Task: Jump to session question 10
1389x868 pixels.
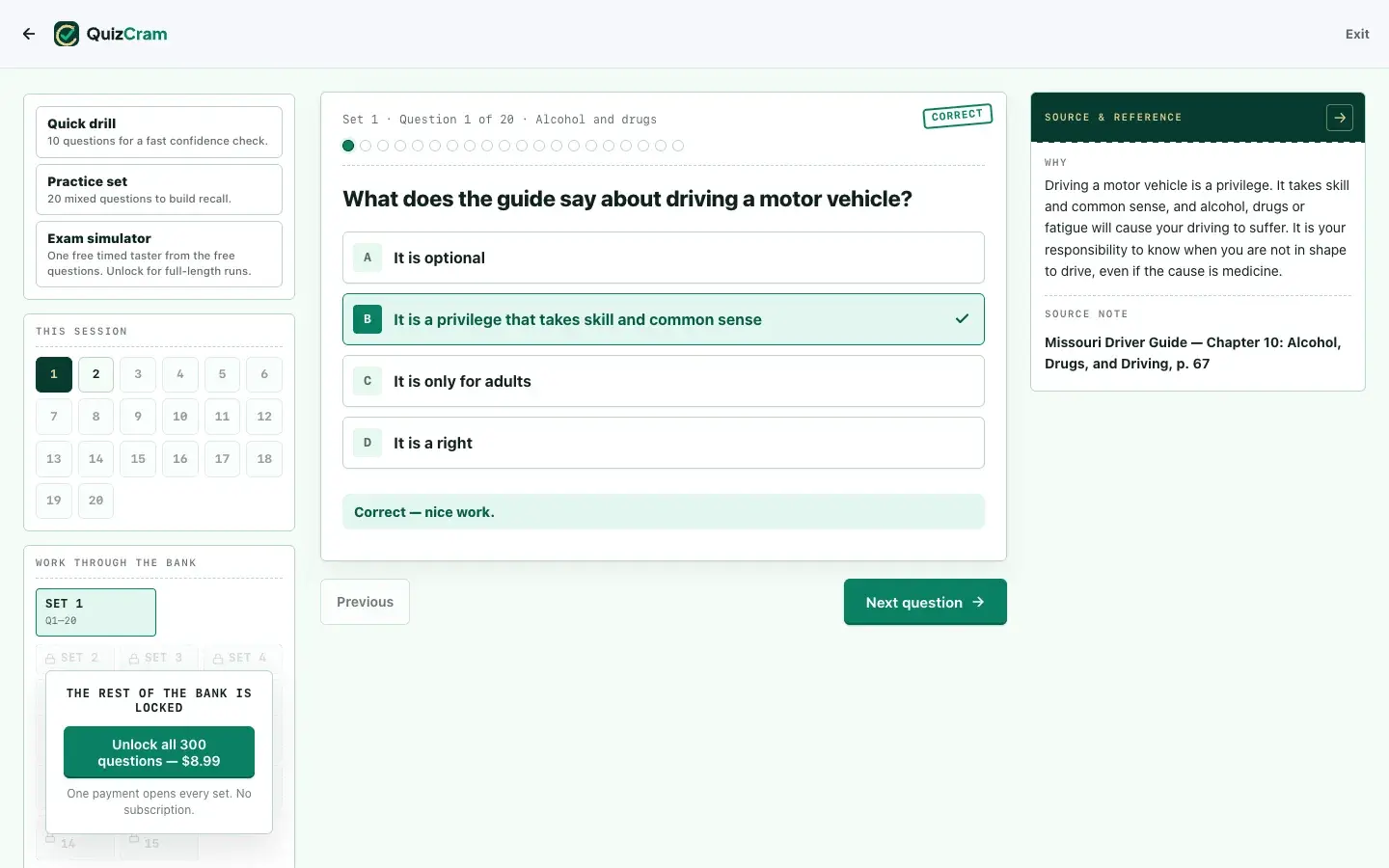Action: click(180, 417)
